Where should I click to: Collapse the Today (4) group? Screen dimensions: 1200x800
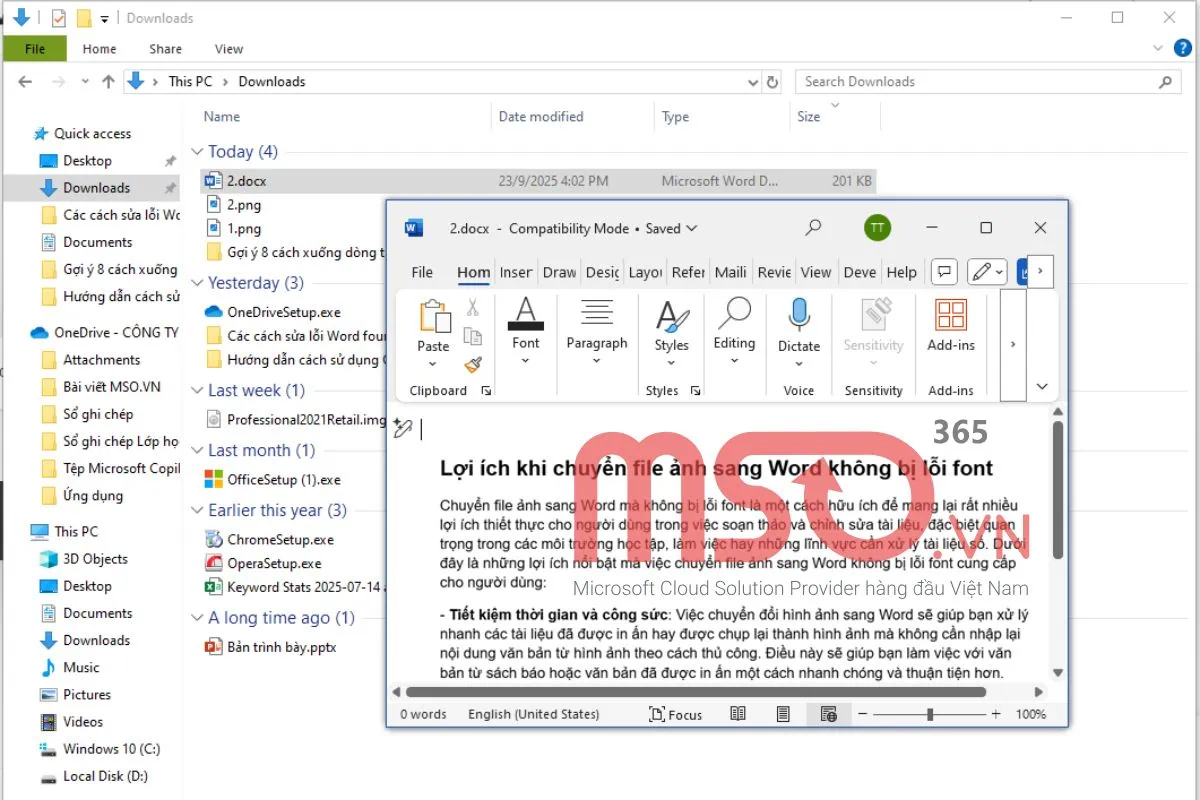197,152
